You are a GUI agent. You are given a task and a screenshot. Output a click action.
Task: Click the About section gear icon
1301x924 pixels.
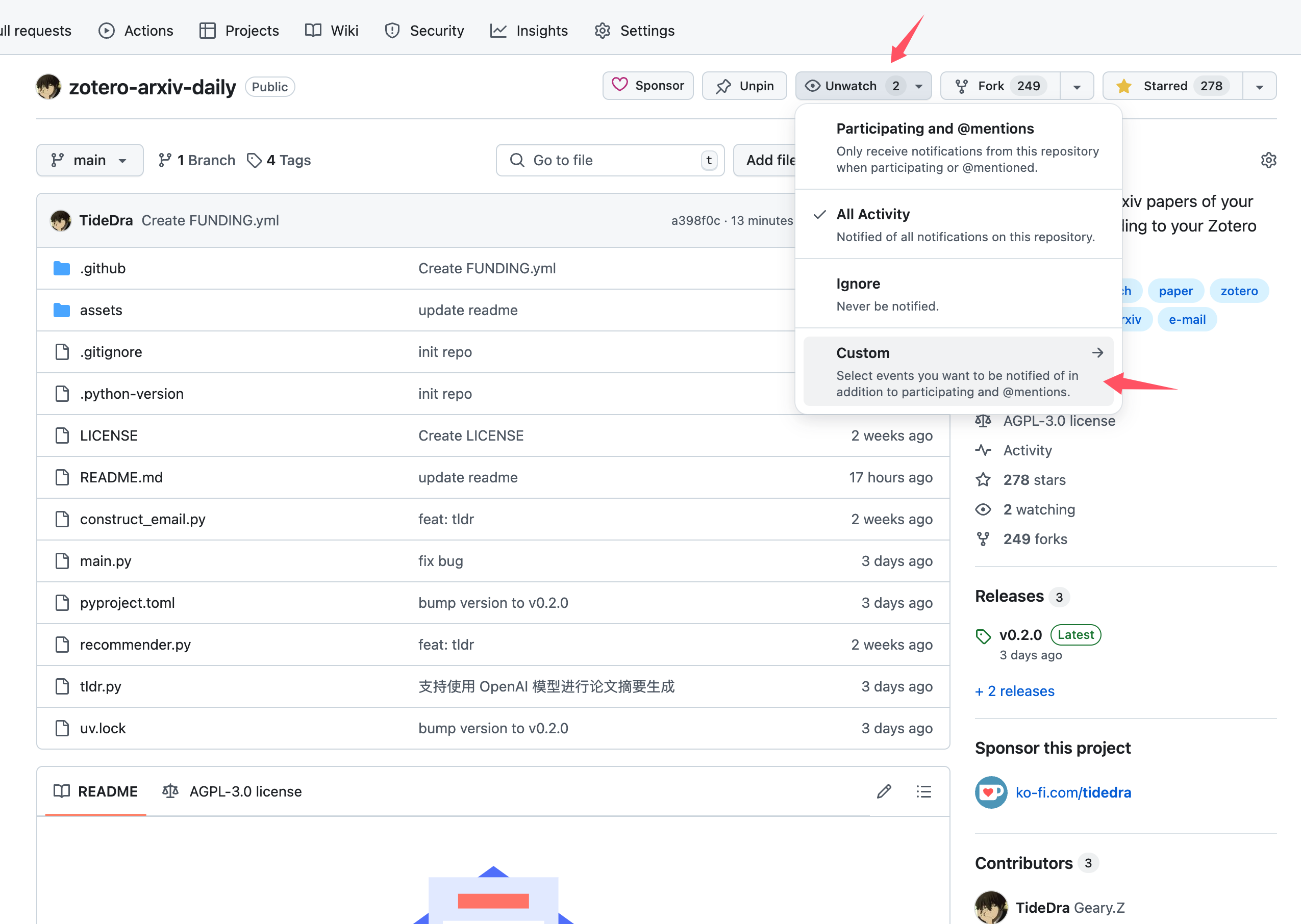[1268, 160]
